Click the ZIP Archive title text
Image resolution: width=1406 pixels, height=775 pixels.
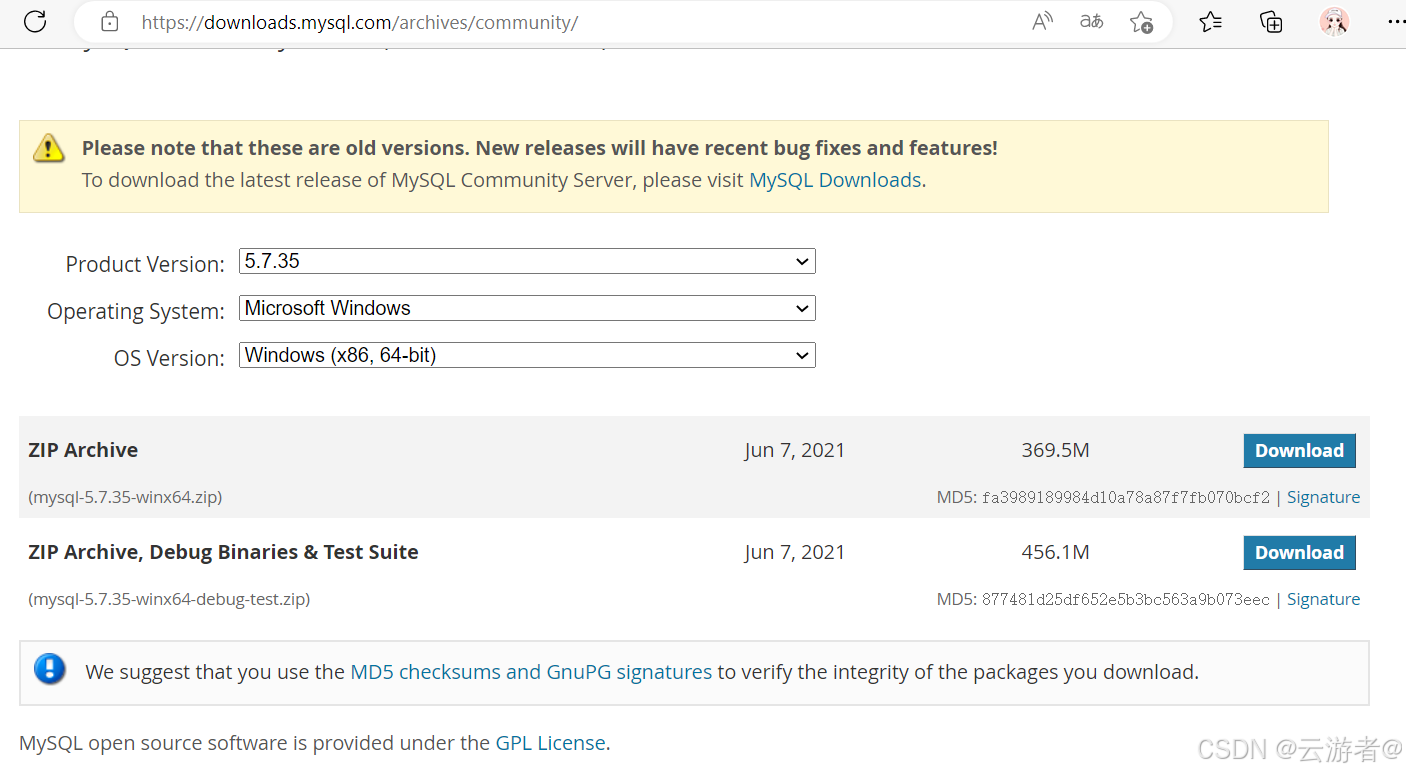pyautogui.click(x=83, y=450)
